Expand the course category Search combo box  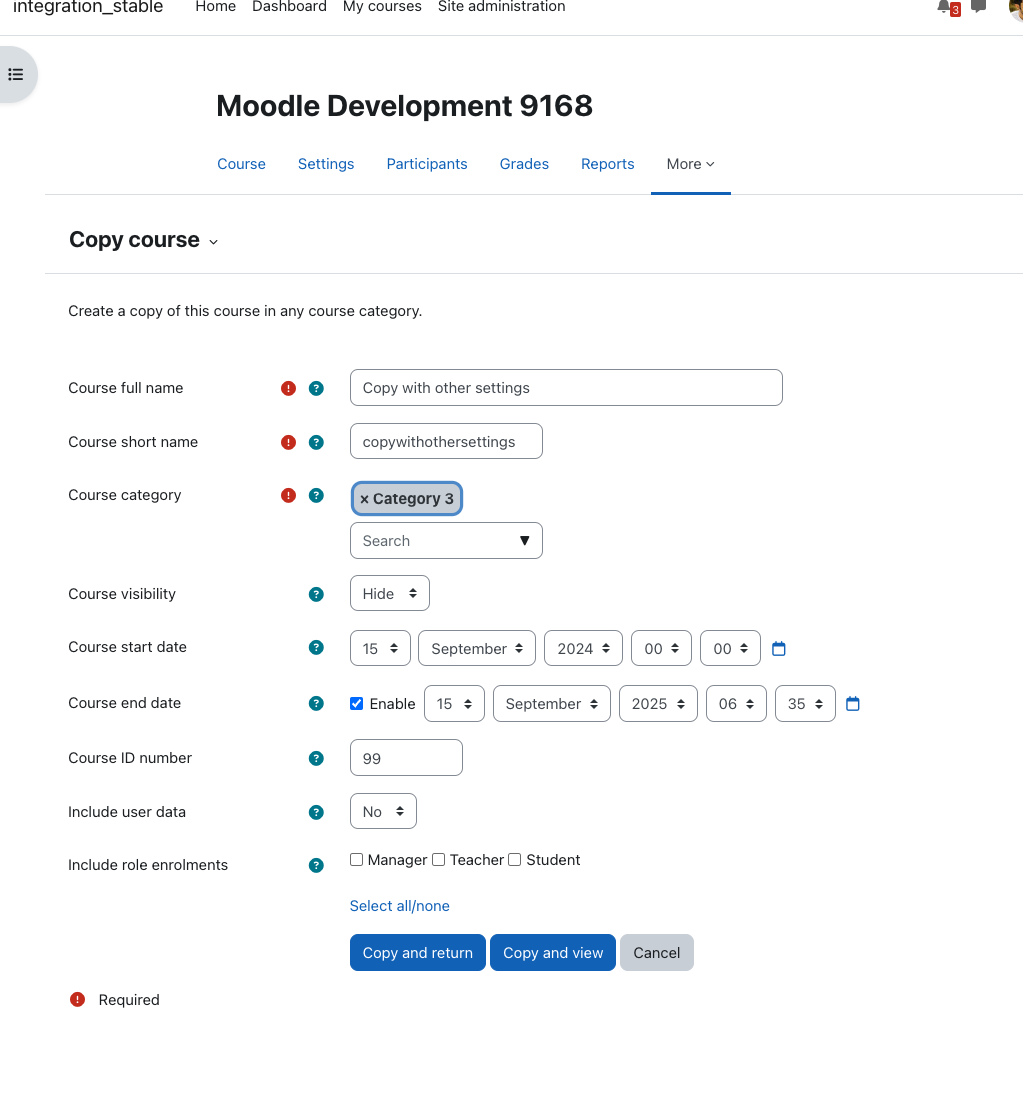446,541
